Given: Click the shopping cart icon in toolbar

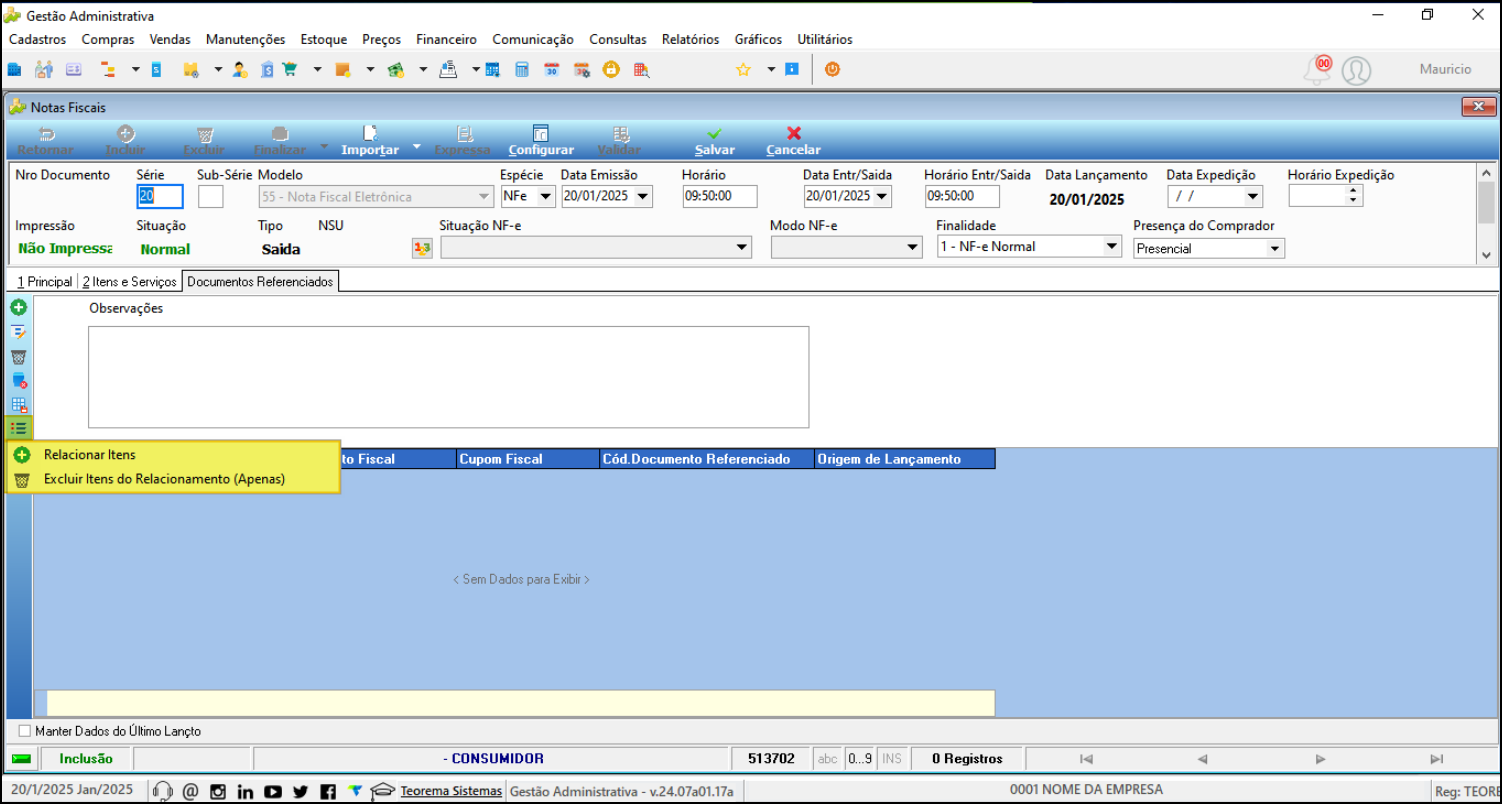Looking at the screenshot, I should click(291, 70).
